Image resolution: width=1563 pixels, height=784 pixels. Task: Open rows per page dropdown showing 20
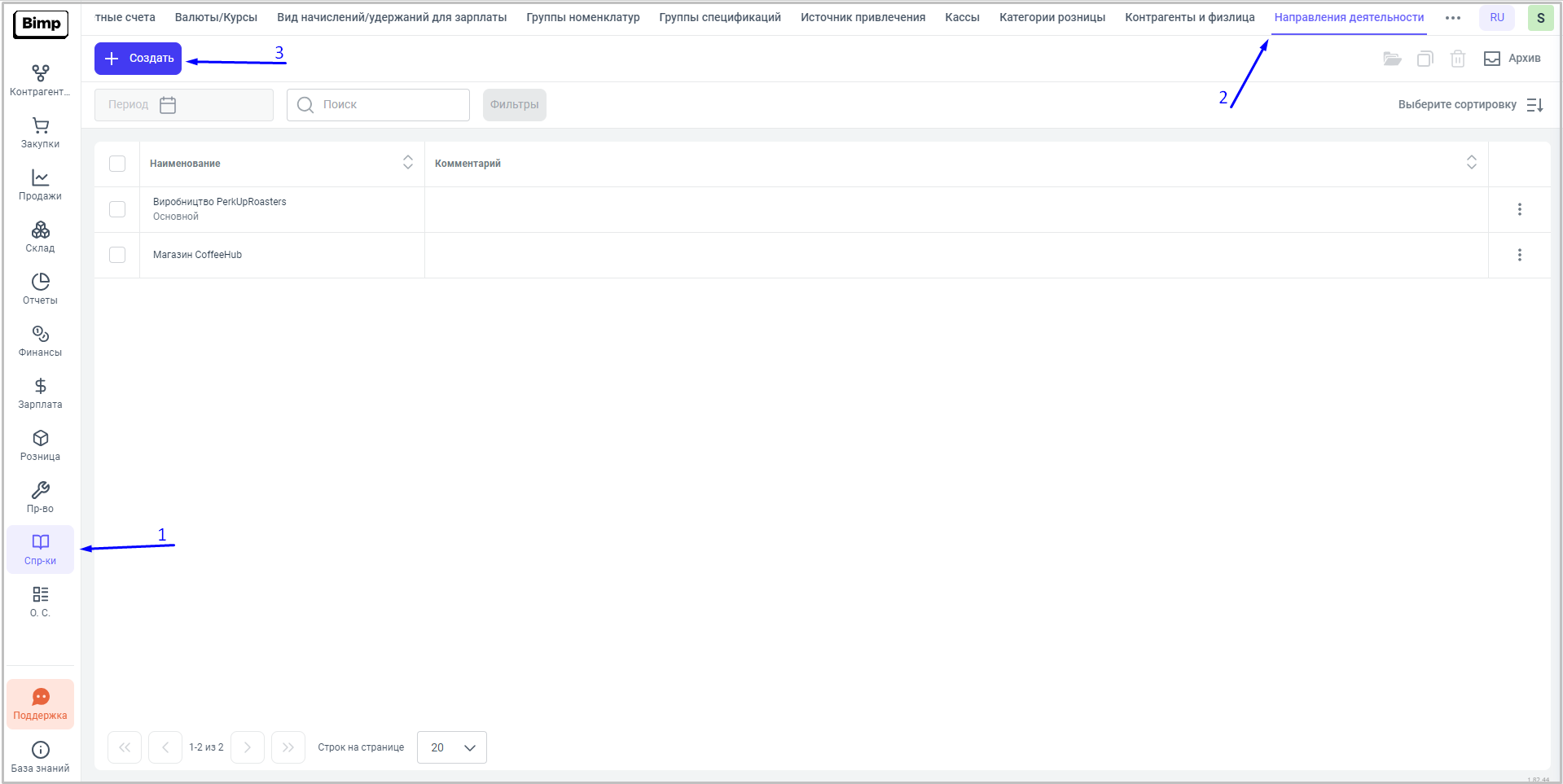pos(452,747)
